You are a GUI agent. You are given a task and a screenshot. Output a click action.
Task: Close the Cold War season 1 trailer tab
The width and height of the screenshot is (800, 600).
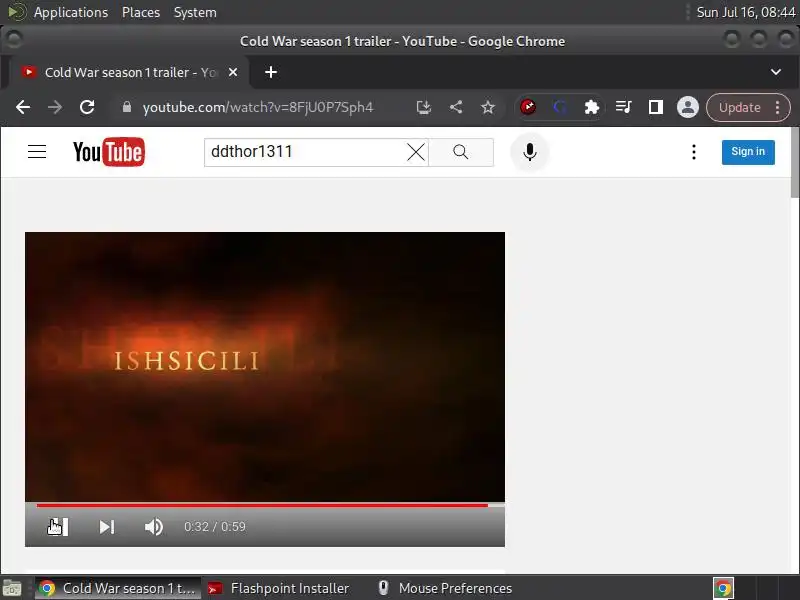click(233, 72)
